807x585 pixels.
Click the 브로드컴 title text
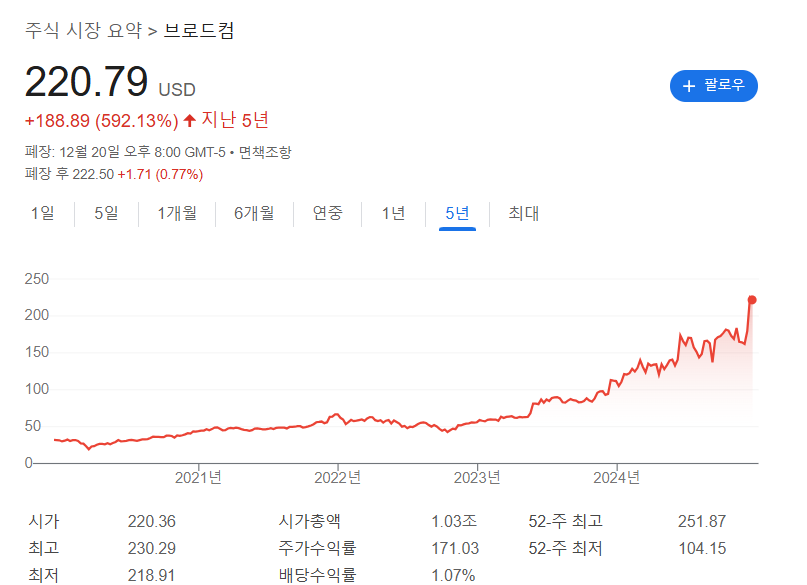[199, 30]
